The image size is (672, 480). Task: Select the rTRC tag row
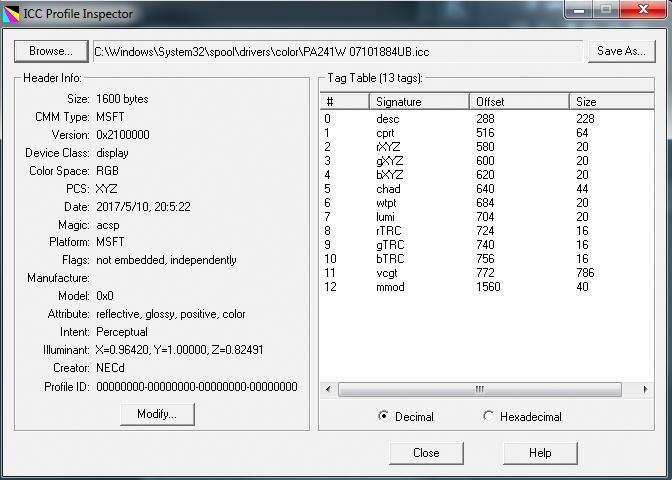tap(486, 231)
